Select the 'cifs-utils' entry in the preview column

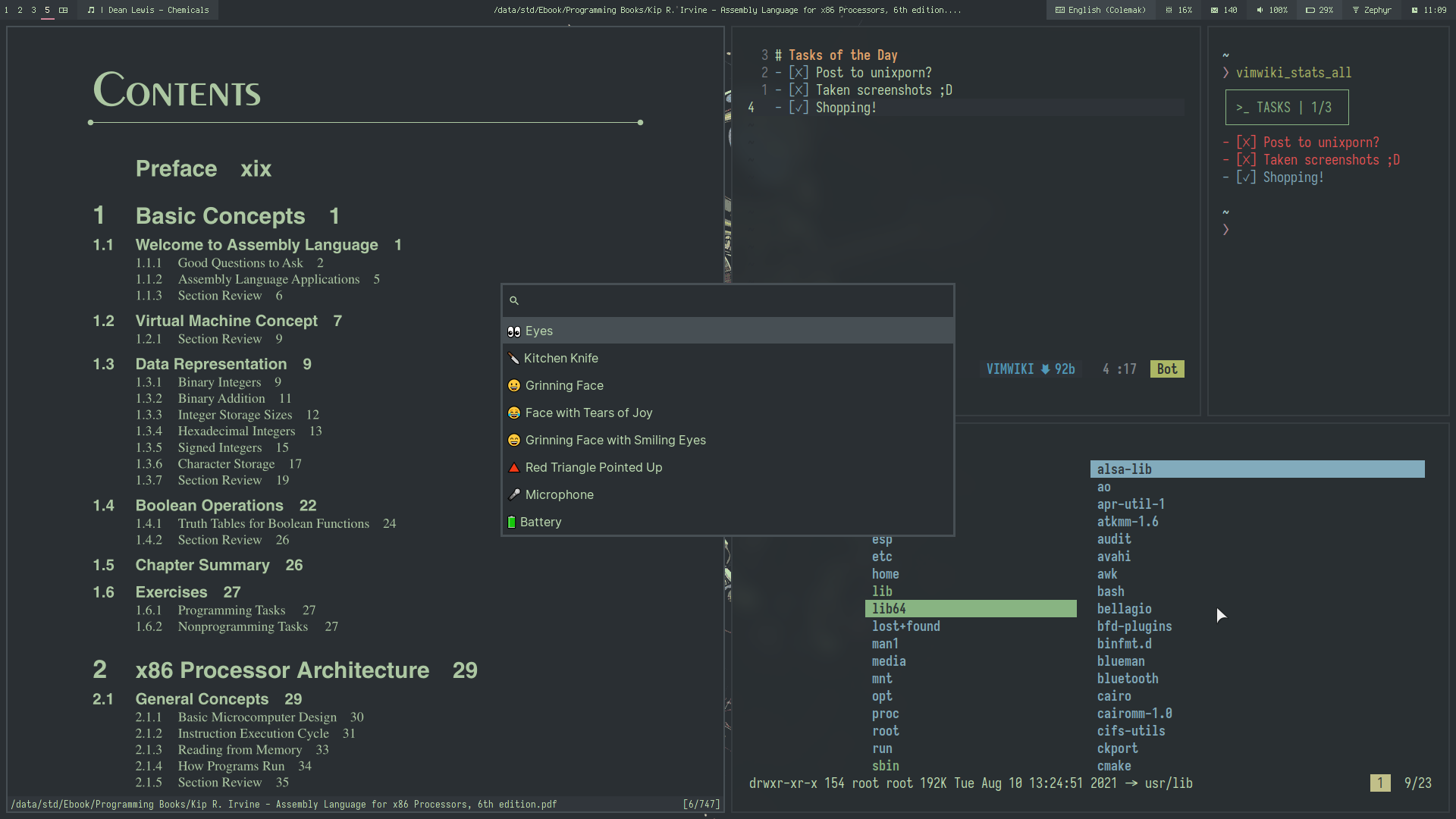(1131, 731)
